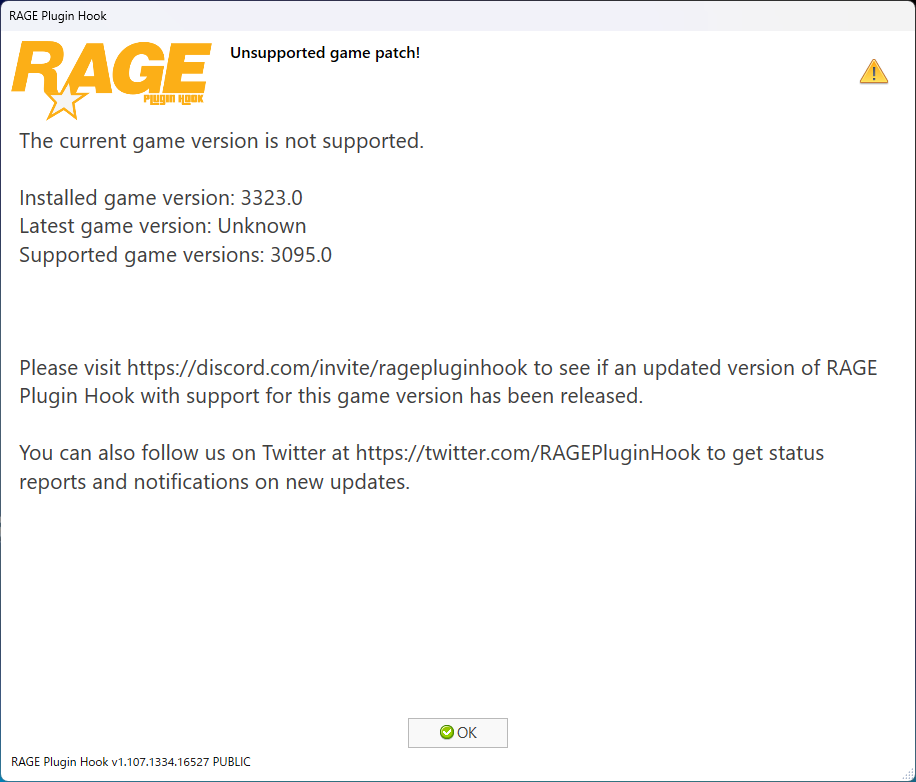Click the supported game versions 3095.0 text
The width and height of the screenshot is (916, 782).
[301, 255]
